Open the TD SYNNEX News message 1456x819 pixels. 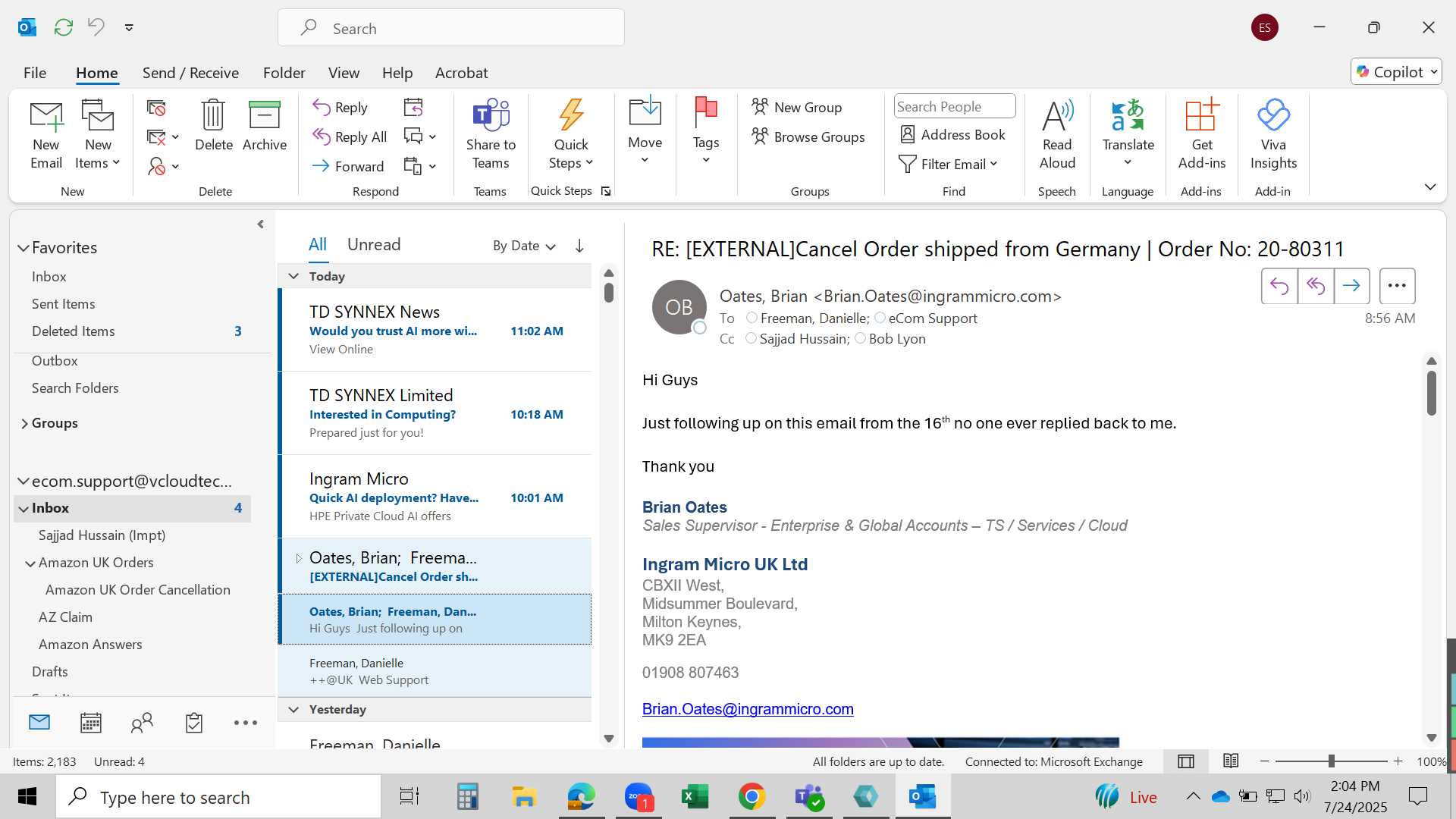coord(436,330)
